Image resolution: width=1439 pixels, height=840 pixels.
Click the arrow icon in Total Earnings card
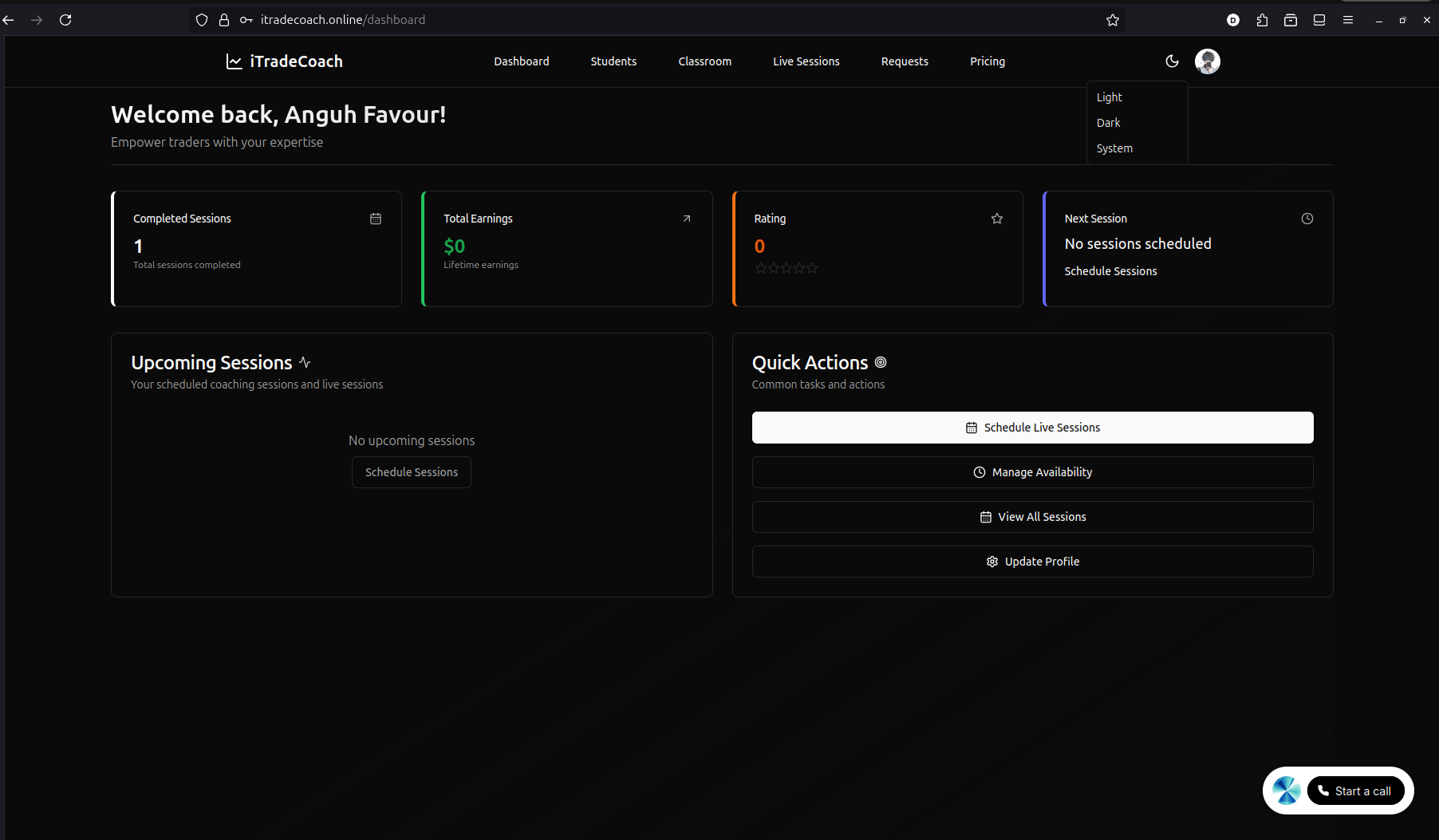pyautogui.click(x=687, y=219)
